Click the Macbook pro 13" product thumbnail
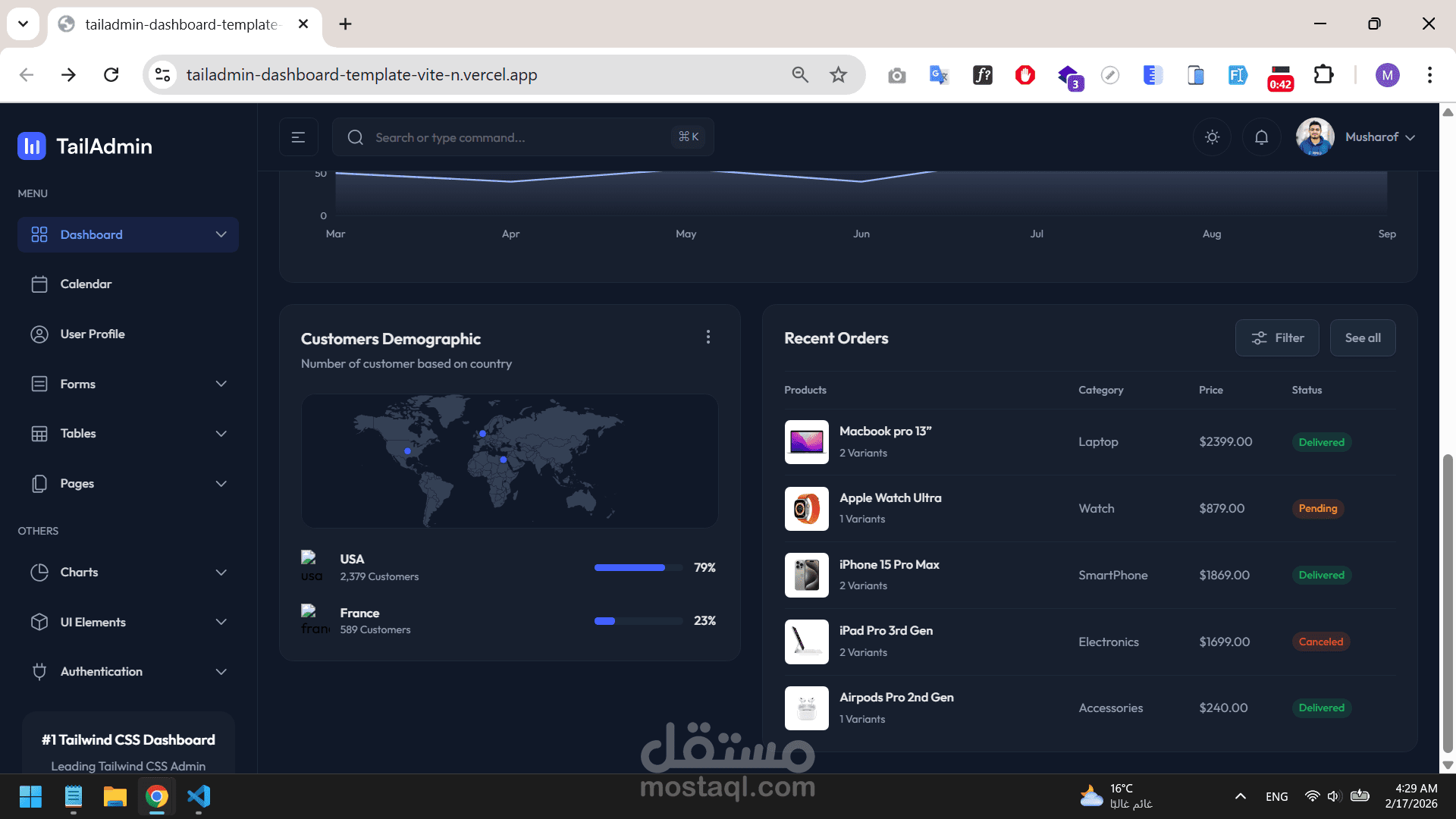Image resolution: width=1456 pixels, height=819 pixels. pos(806,442)
